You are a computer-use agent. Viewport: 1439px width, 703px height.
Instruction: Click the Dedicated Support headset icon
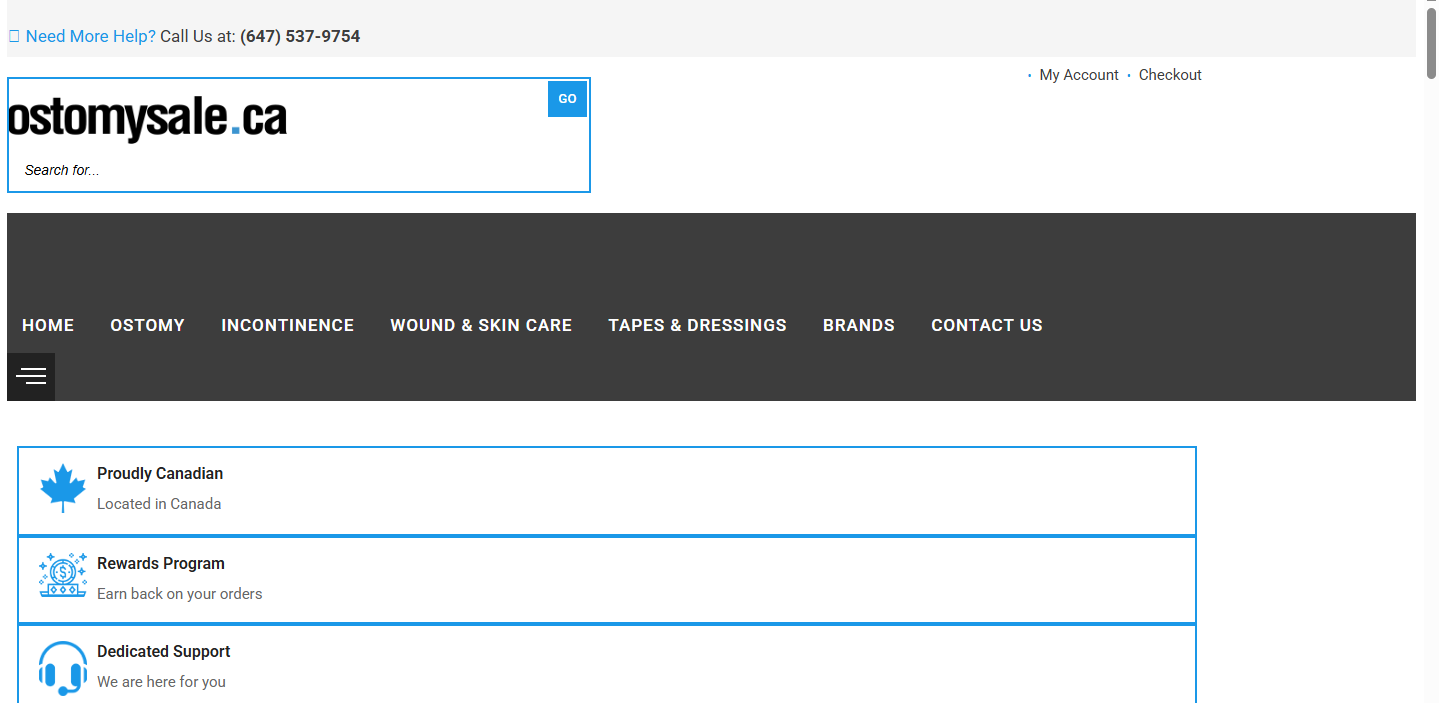point(63,668)
